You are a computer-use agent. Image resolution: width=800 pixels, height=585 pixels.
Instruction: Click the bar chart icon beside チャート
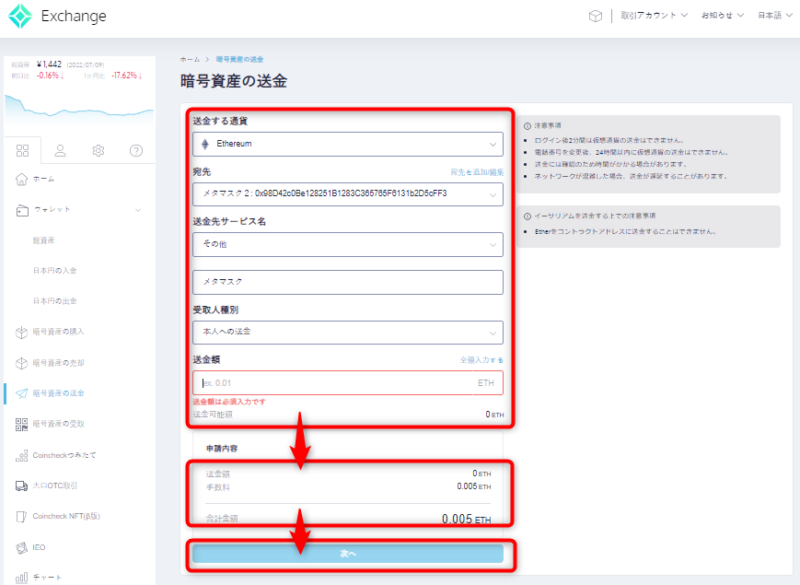tap(21, 578)
